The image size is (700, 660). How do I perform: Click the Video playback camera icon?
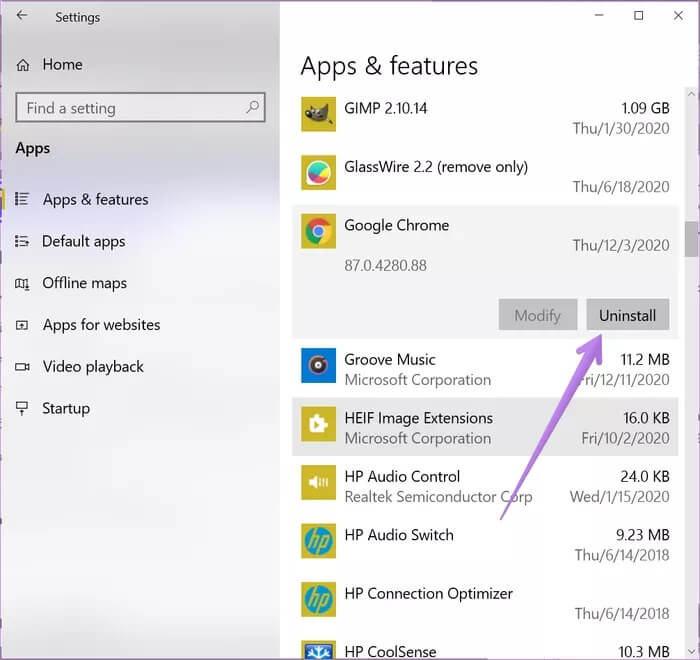22,367
